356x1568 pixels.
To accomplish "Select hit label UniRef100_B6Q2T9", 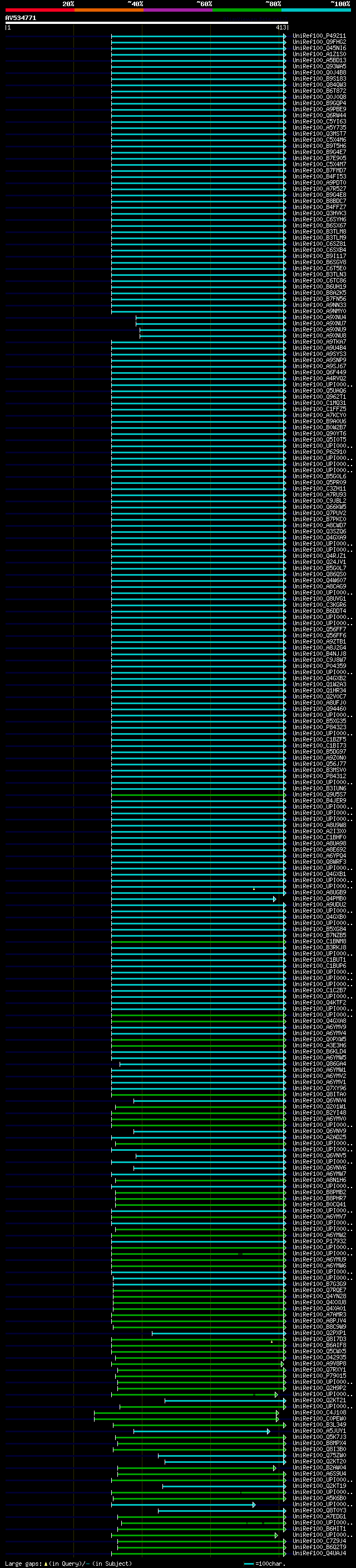I will click(319, 1547).
